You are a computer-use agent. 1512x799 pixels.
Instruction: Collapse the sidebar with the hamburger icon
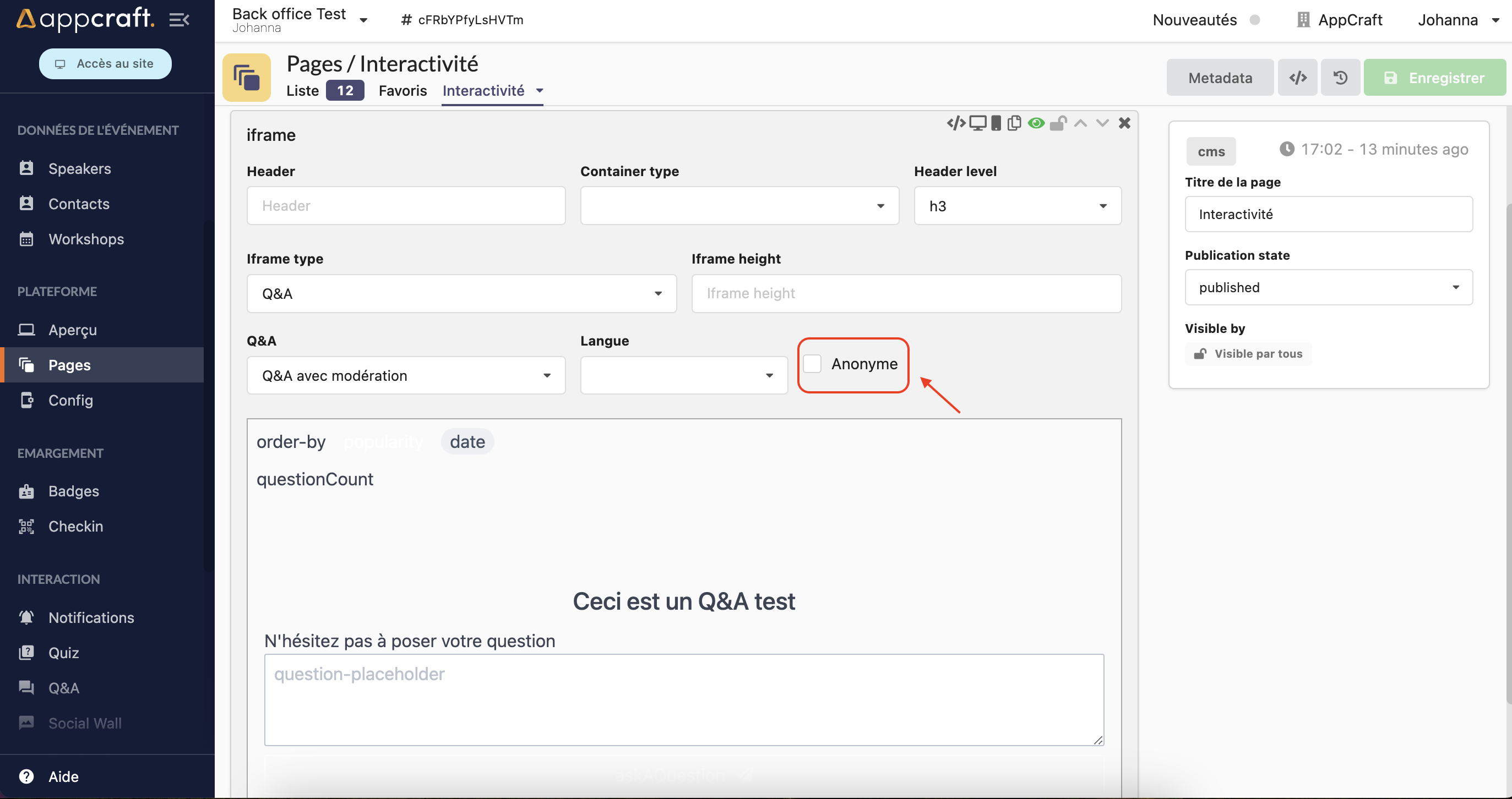coord(179,20)
